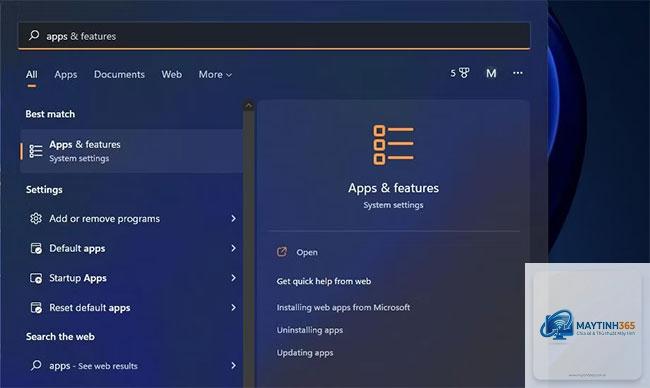650x388 pixels.
Task: Select Add or remove programs result
Action: pos(131,218)
